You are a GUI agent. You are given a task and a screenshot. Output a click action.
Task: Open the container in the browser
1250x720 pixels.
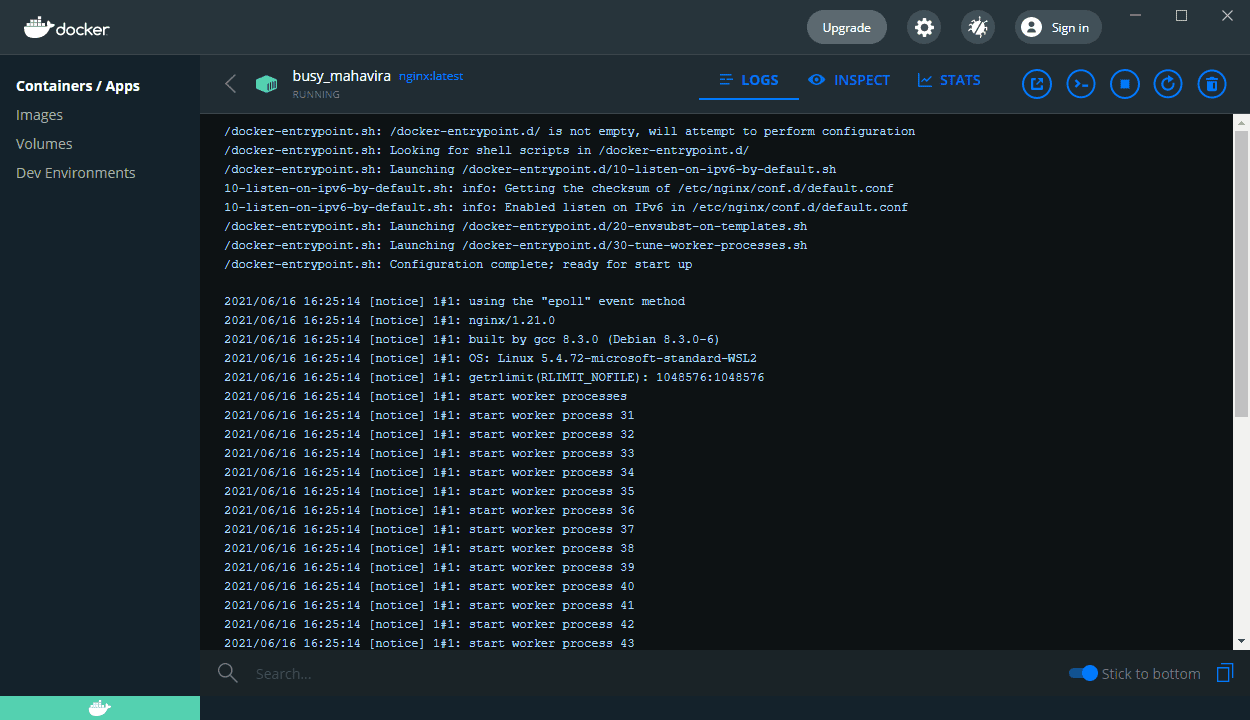coord(1036,84)
